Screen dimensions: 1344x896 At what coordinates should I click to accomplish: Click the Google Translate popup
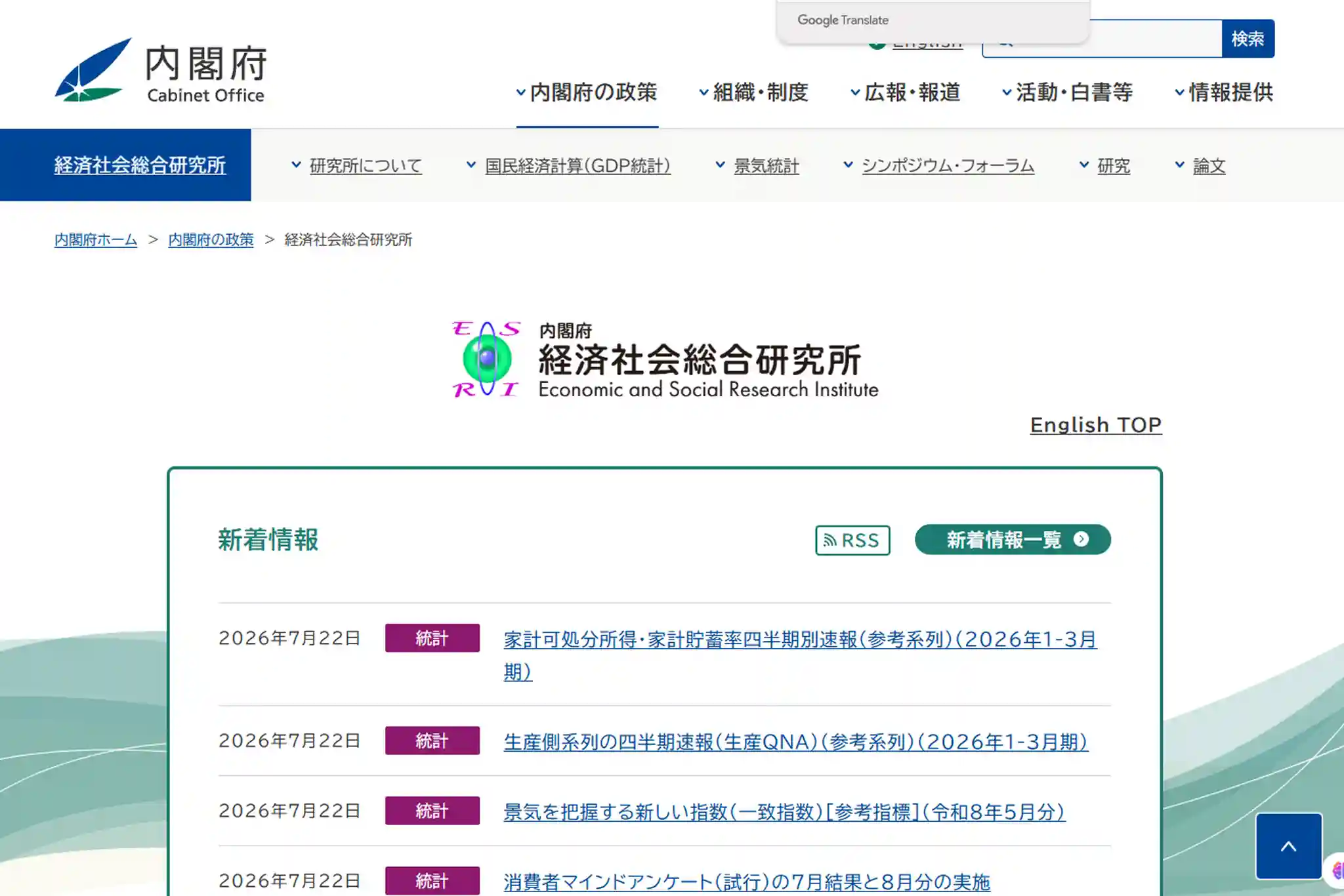pos(933,21)
